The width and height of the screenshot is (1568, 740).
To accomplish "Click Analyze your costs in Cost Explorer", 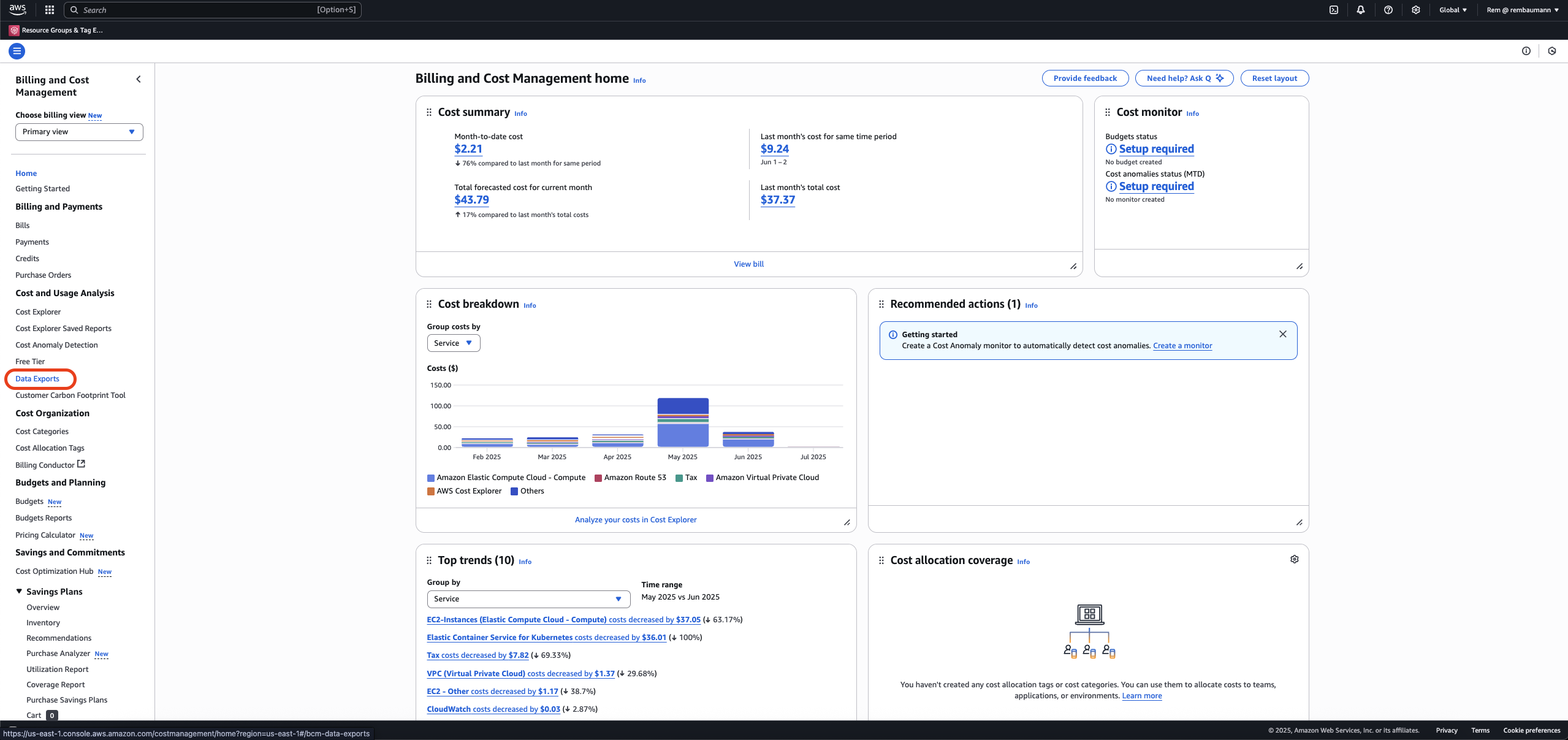I will 636,520.
